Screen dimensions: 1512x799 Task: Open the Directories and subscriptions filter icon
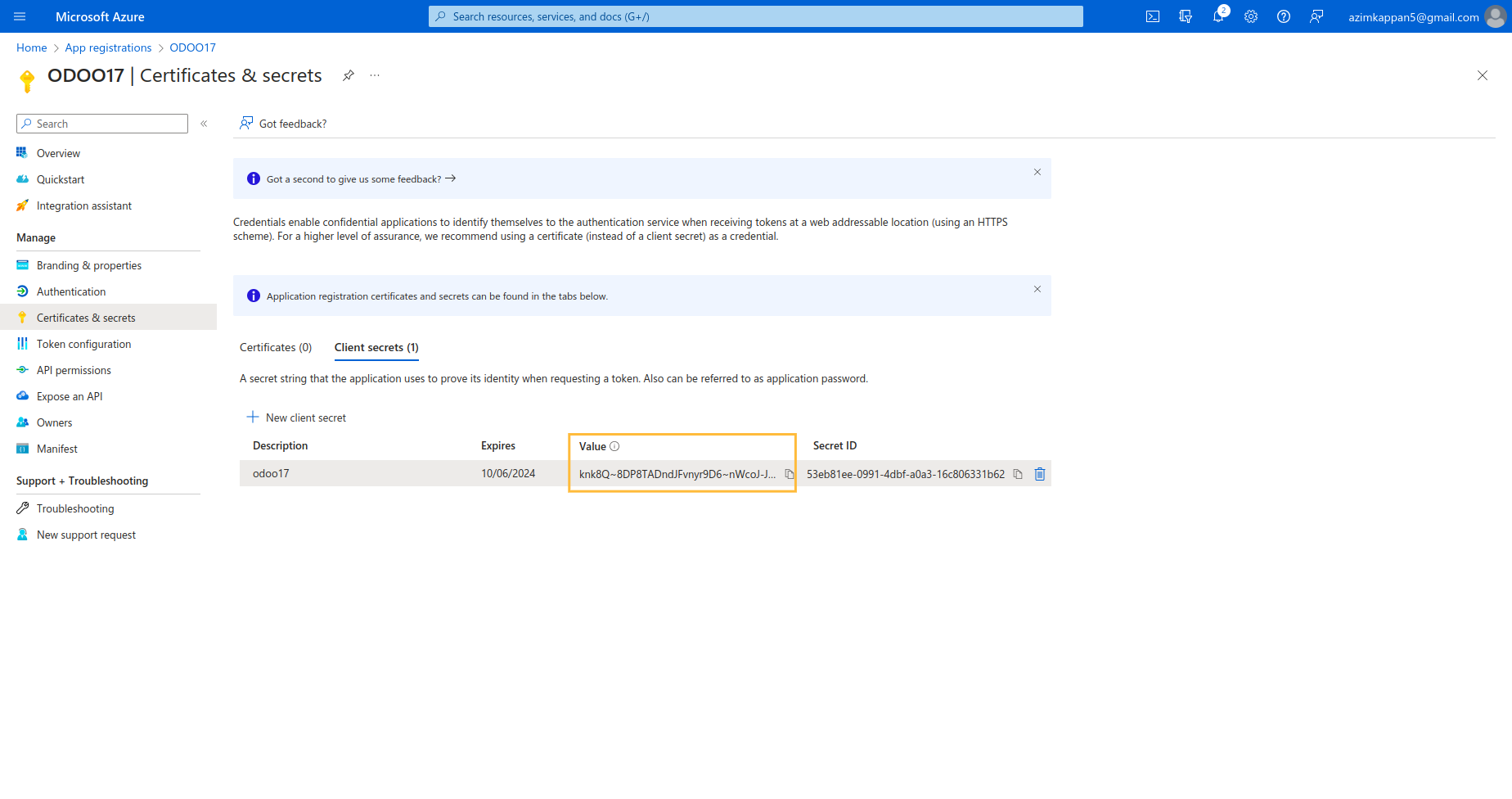(x=1186, y=16)
